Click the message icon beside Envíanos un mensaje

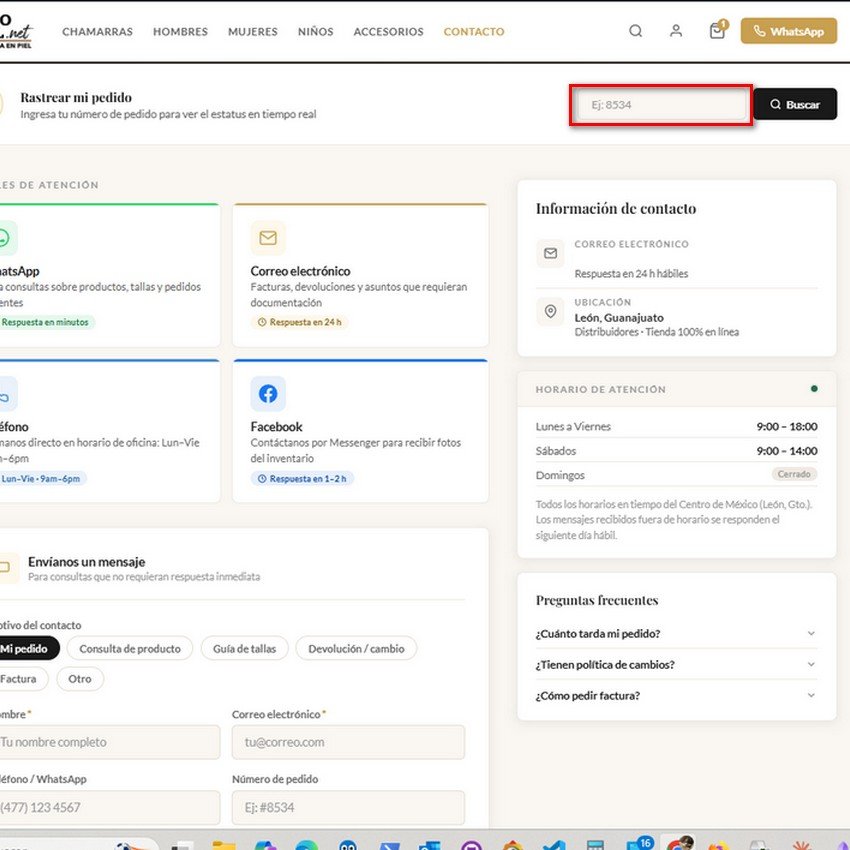point(7,568)
